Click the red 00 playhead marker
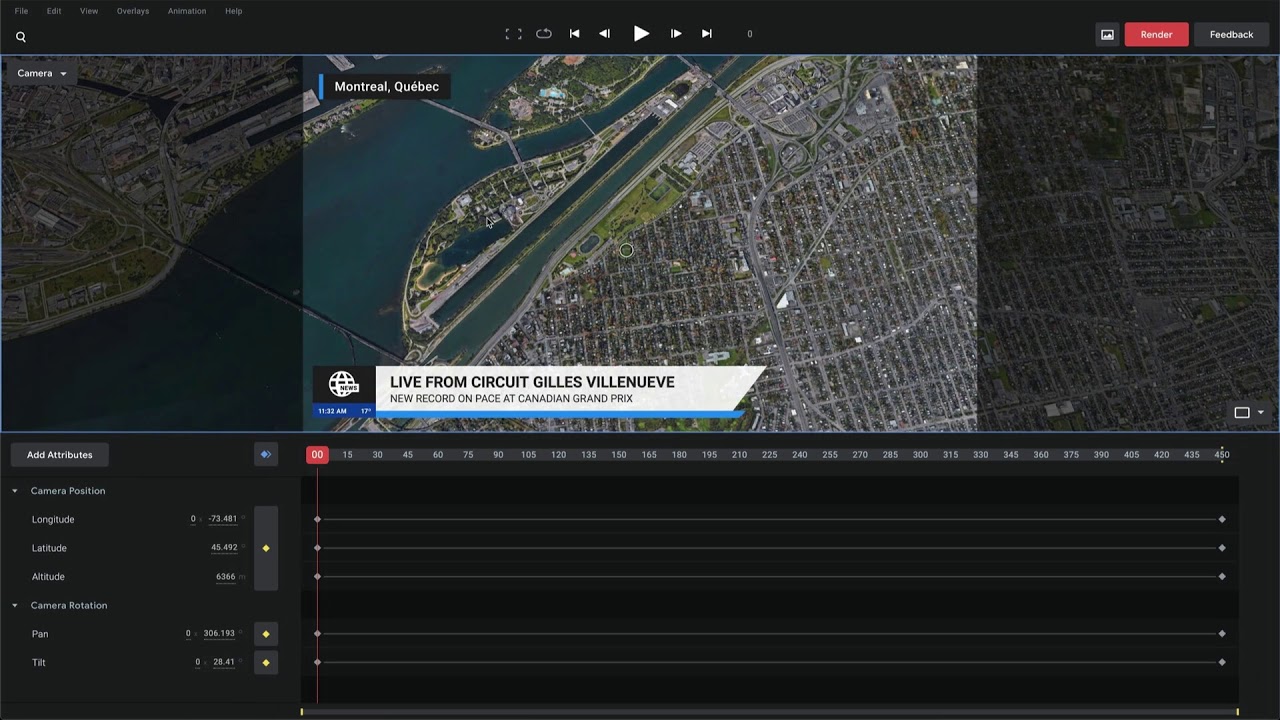Image resolution: width=1280 pixels, height=720 pixels. pos(317,455)
